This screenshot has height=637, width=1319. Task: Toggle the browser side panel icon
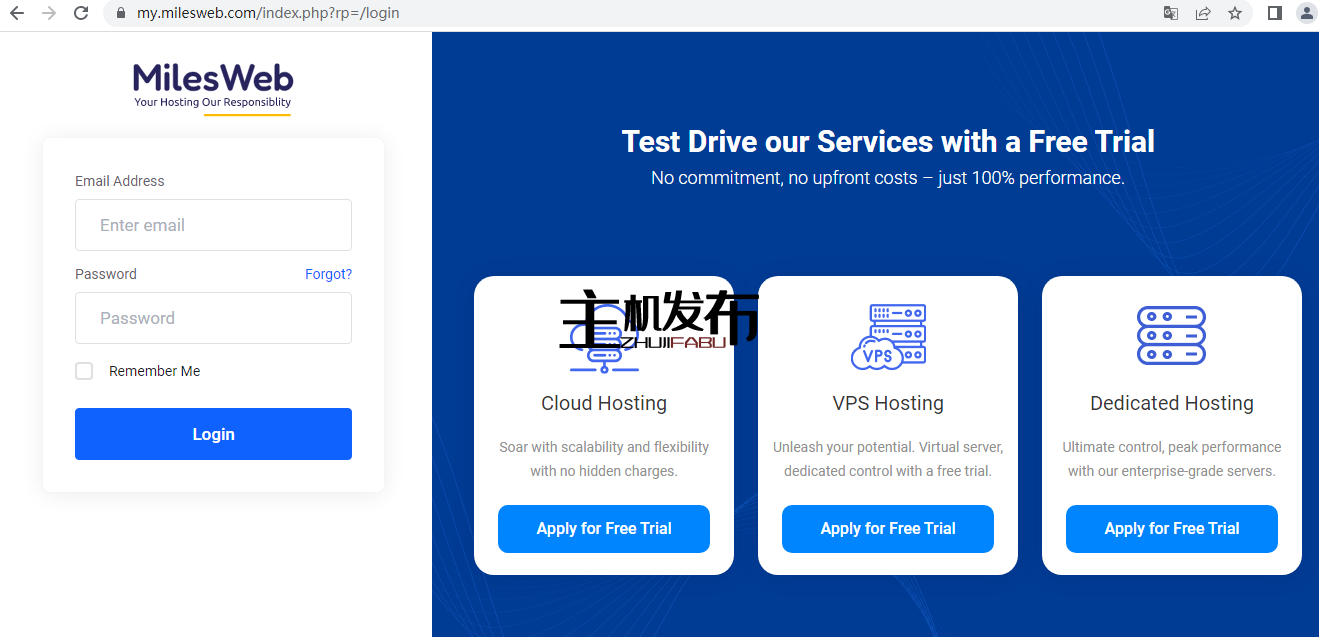[x=1275, y=13]
